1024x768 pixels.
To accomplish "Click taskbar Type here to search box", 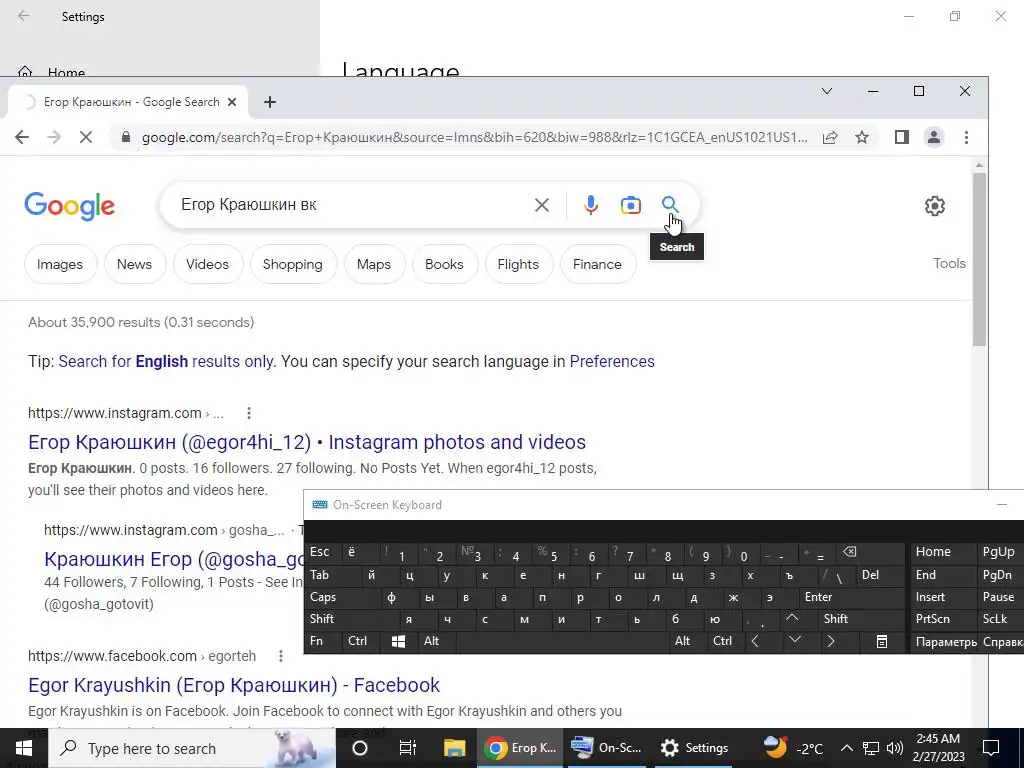I will coord(192,748).
